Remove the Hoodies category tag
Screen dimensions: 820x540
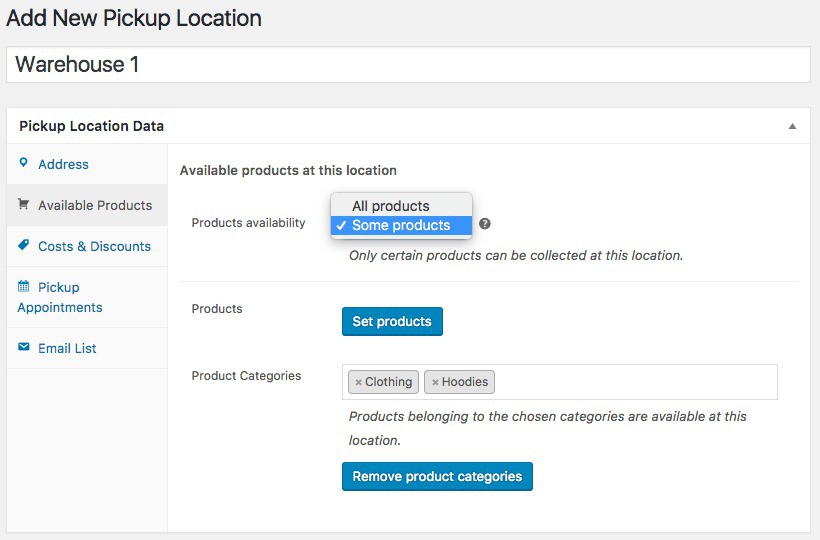(435, 382)
